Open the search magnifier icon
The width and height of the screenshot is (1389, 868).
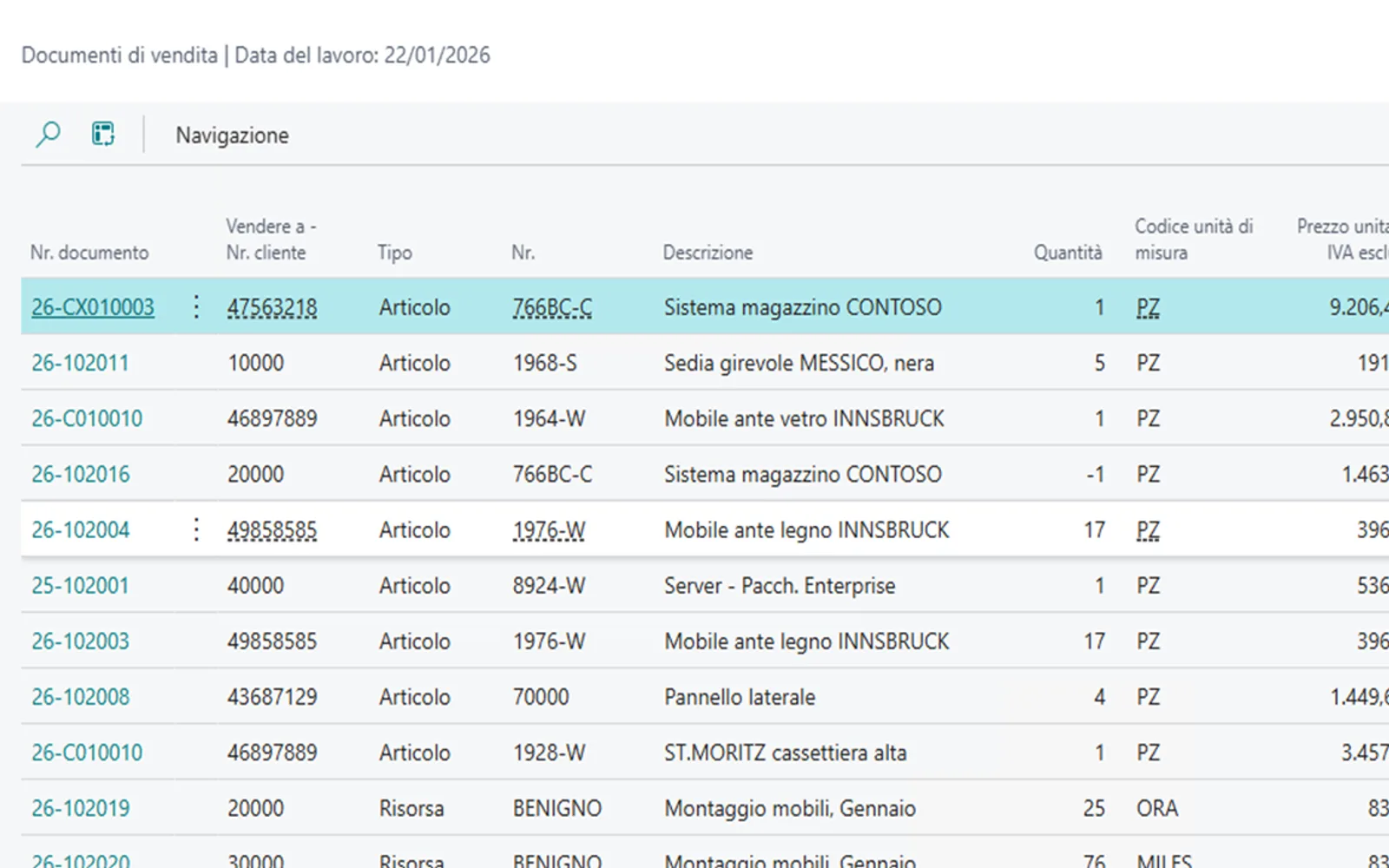pyautogui.click(x=48, y=135)
